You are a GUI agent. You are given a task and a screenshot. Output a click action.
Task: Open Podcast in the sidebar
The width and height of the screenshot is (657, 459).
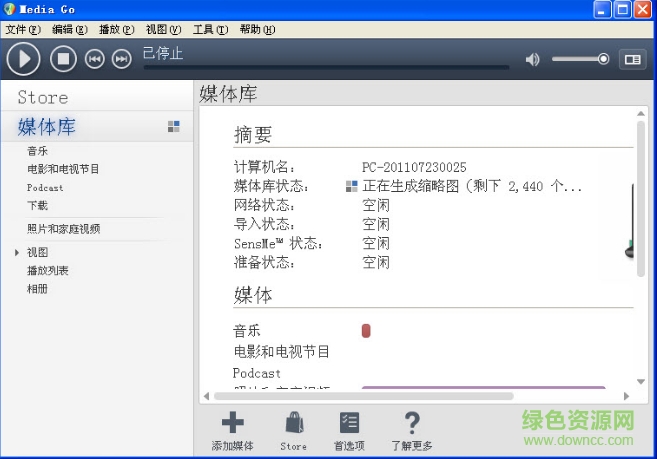point(45,187)
